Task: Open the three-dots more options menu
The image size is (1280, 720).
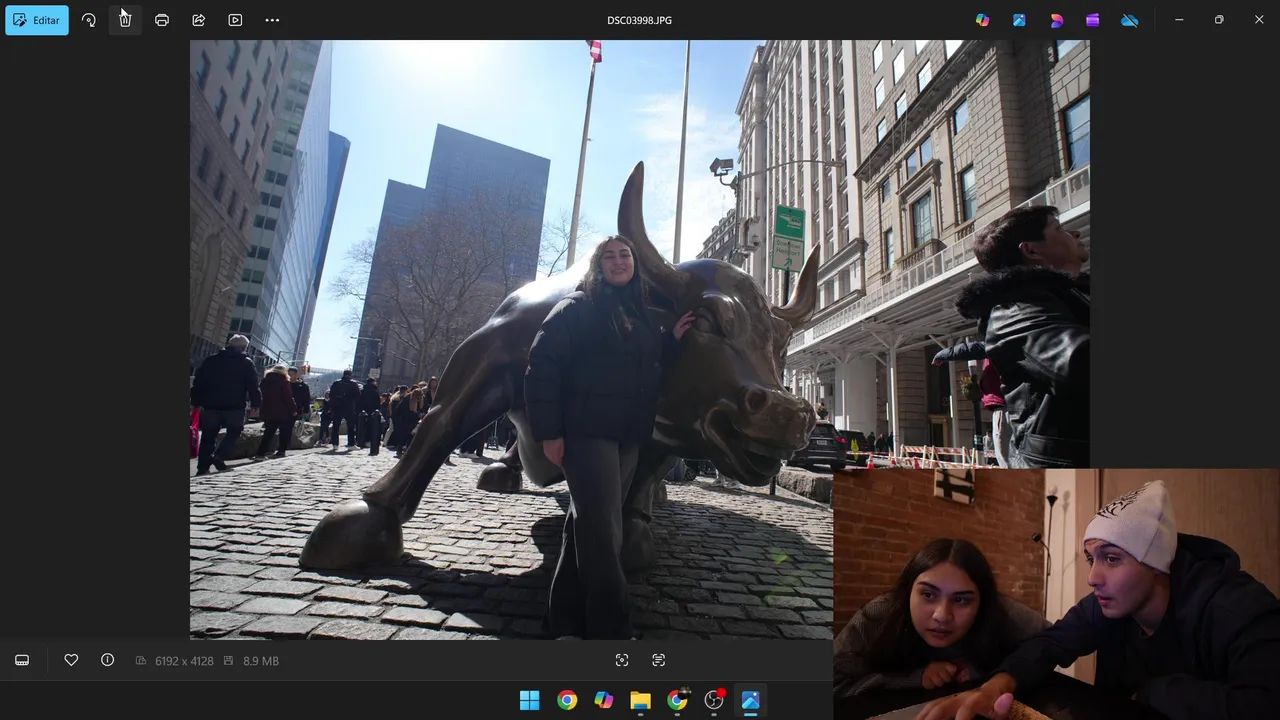Action: (x=272, y=20)
